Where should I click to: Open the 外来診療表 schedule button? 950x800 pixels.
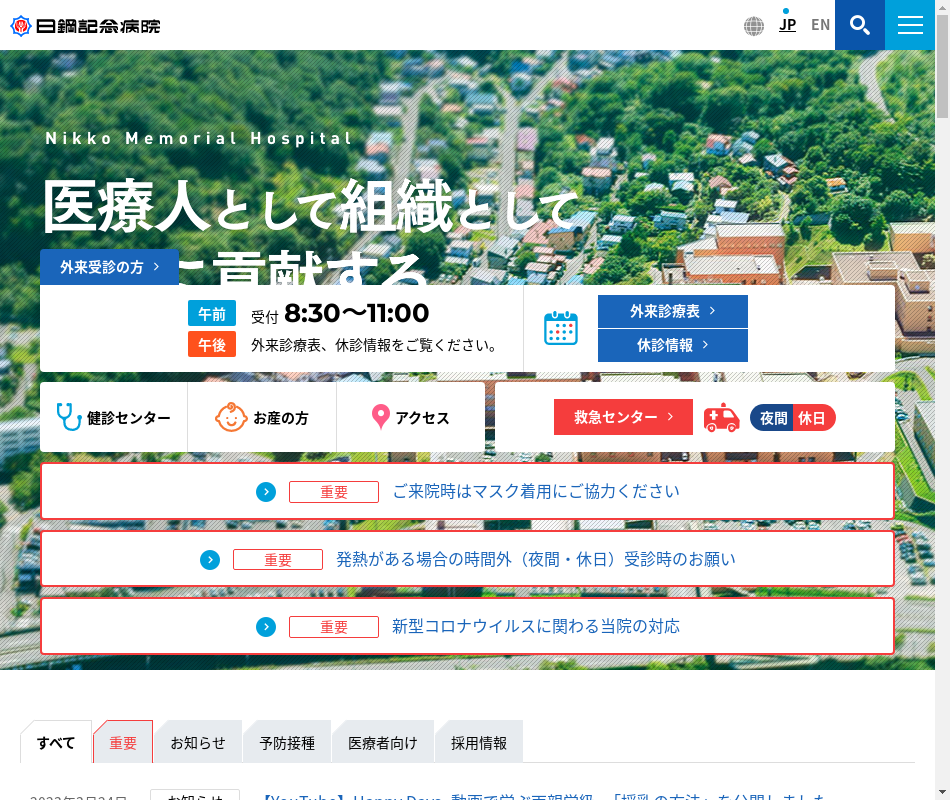pos(672,311)
